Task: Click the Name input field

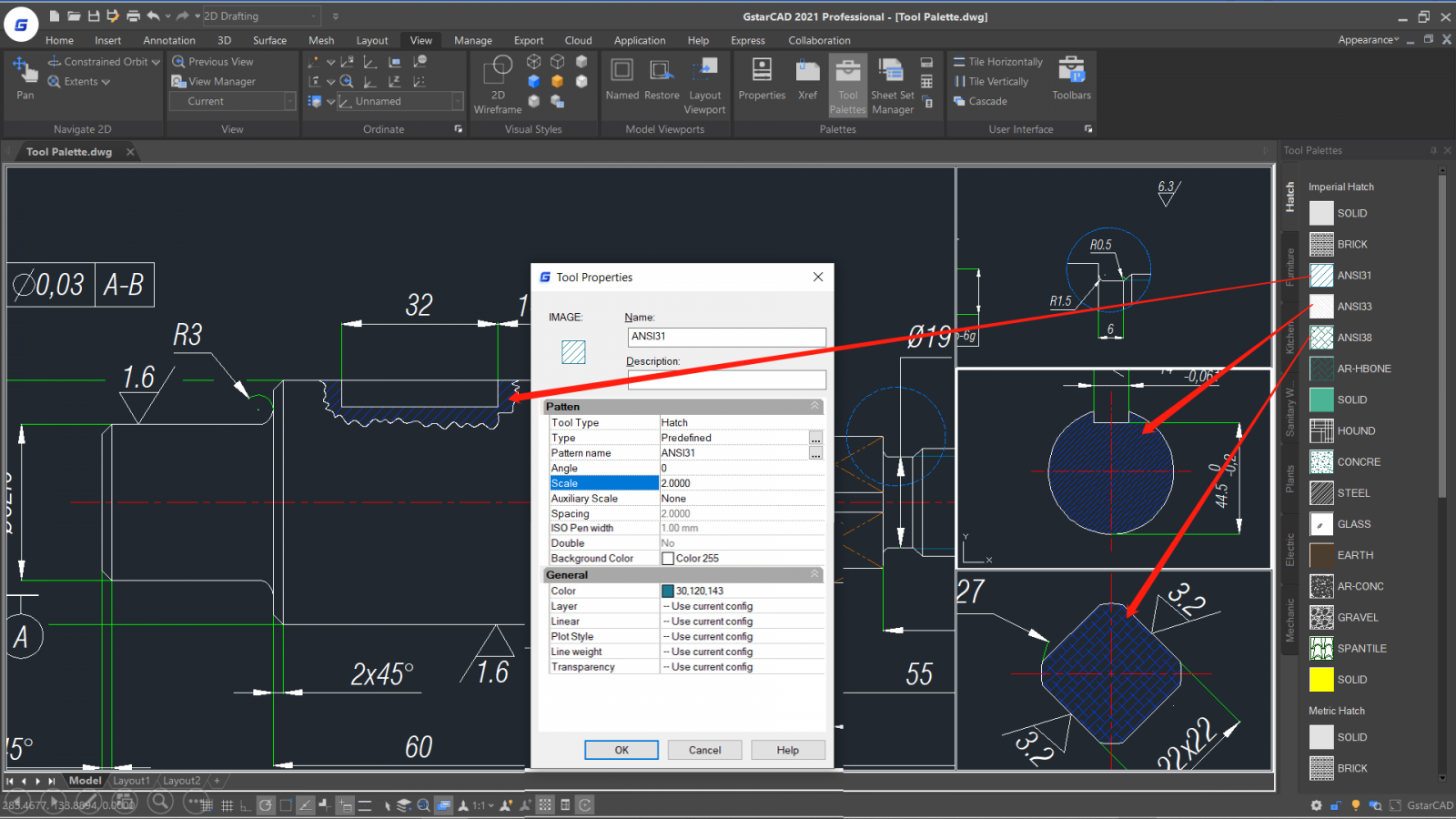Action: pyautogui.click(x=727, y=338)
